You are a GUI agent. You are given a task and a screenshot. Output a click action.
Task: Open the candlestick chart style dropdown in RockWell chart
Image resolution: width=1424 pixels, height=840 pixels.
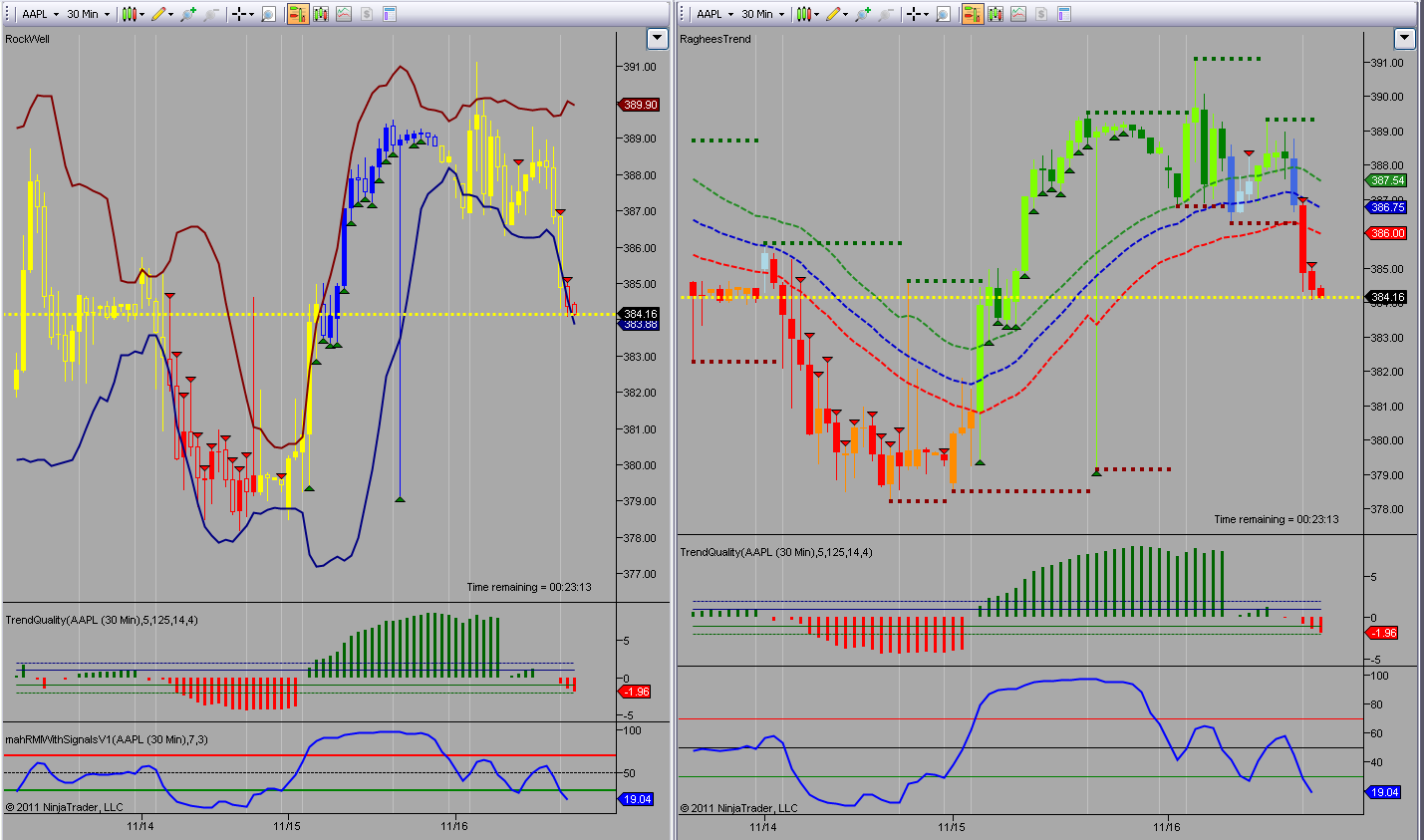[134, 14]
